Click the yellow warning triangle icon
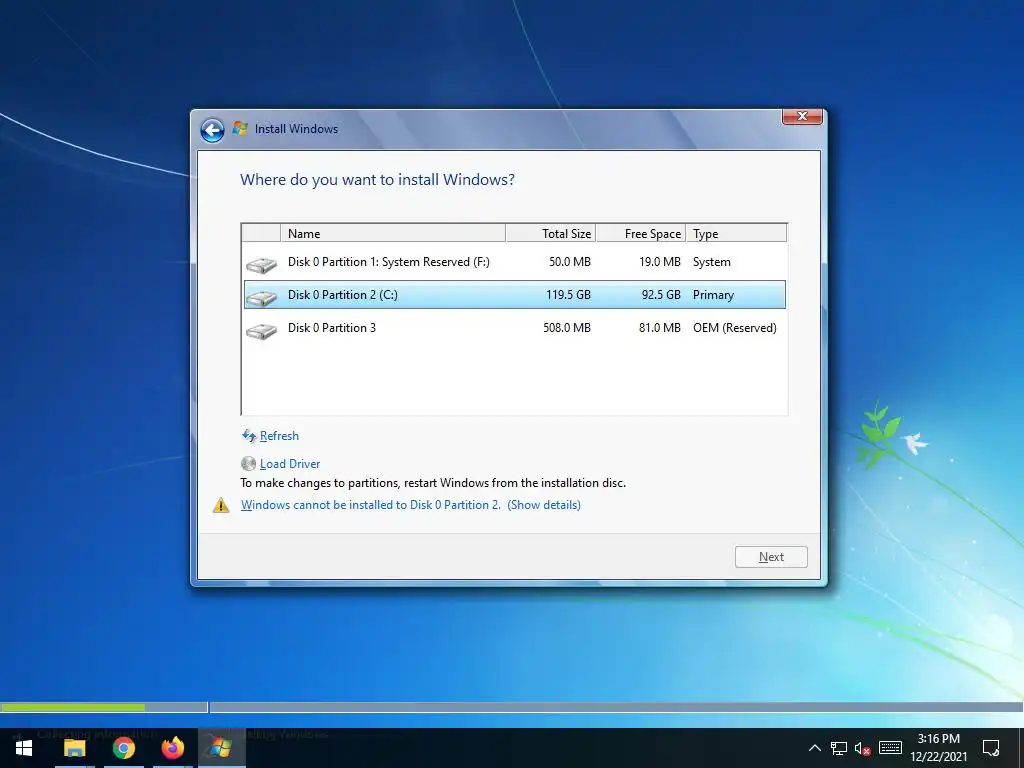This screenshot has height=768, width=1024. (221, 505)
